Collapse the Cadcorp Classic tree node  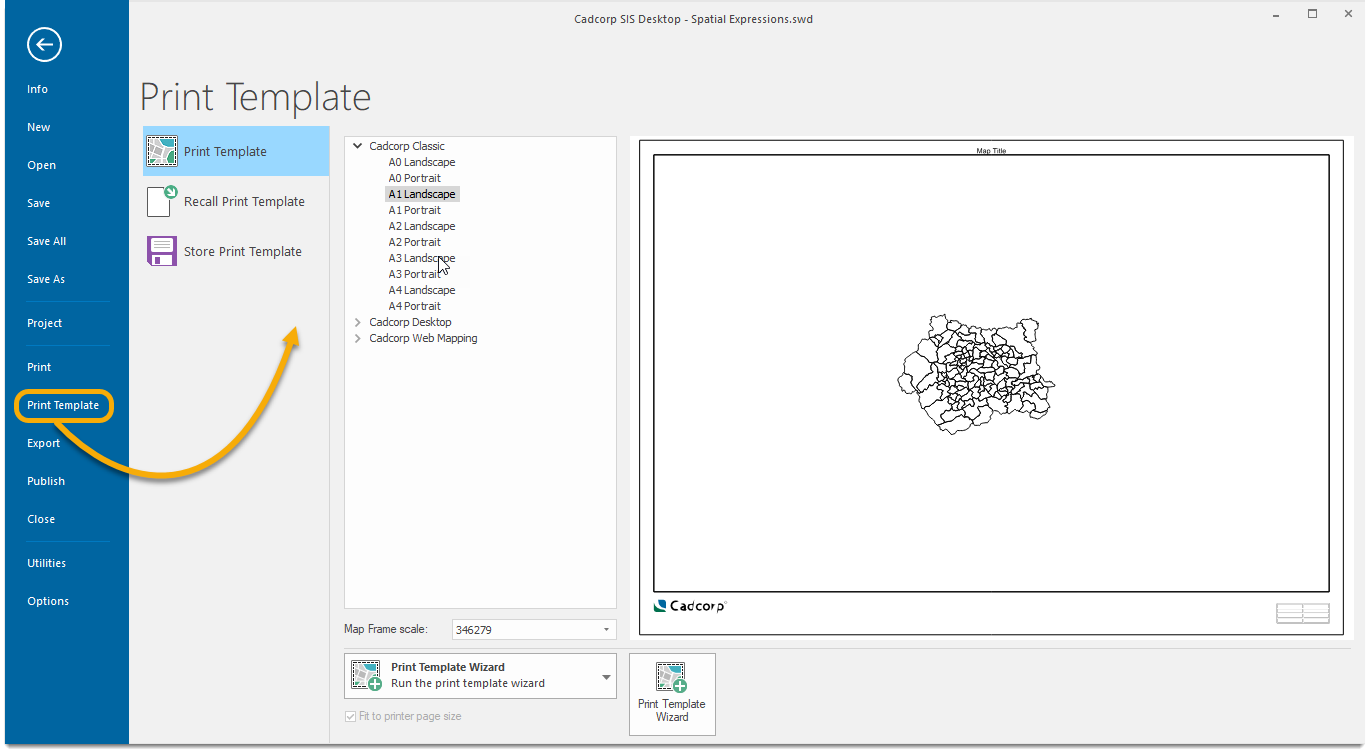[358, 146]
